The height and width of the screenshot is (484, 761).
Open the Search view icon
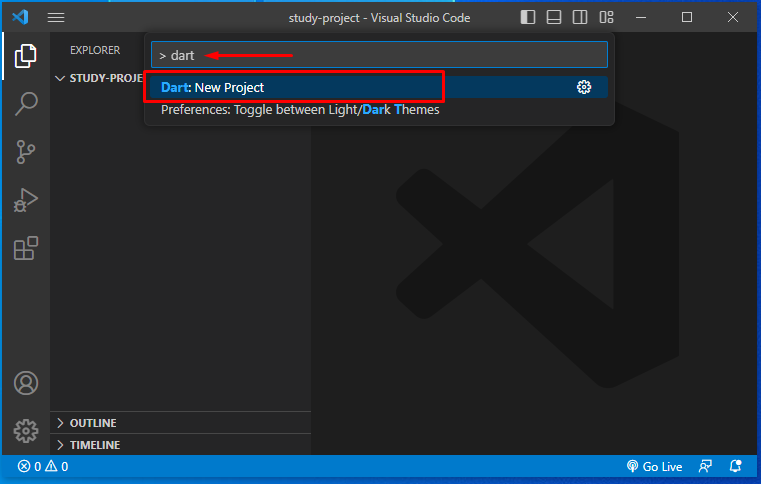(x=25, y=103)
